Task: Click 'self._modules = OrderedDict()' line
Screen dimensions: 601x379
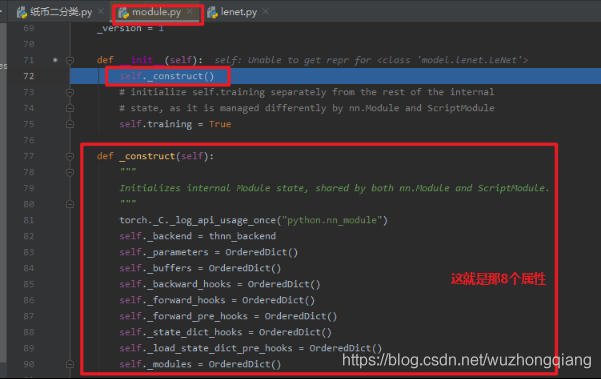Action: (200, 364)
